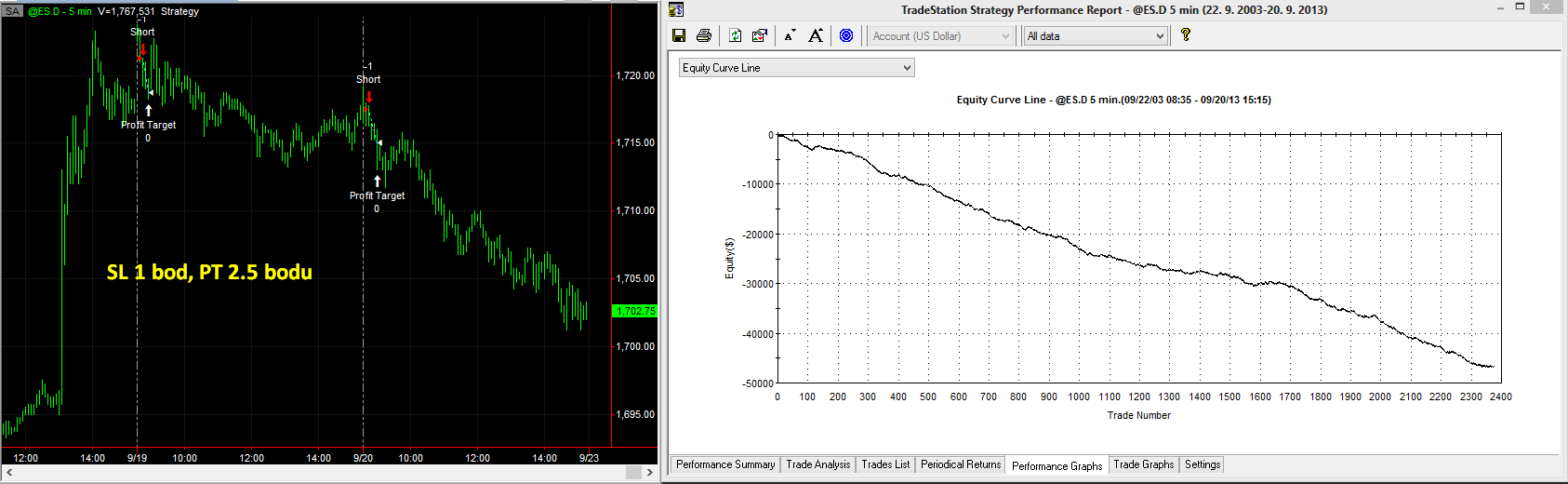
Task: Expand the All data dropdown
Action: click(x=1096, y=36)
